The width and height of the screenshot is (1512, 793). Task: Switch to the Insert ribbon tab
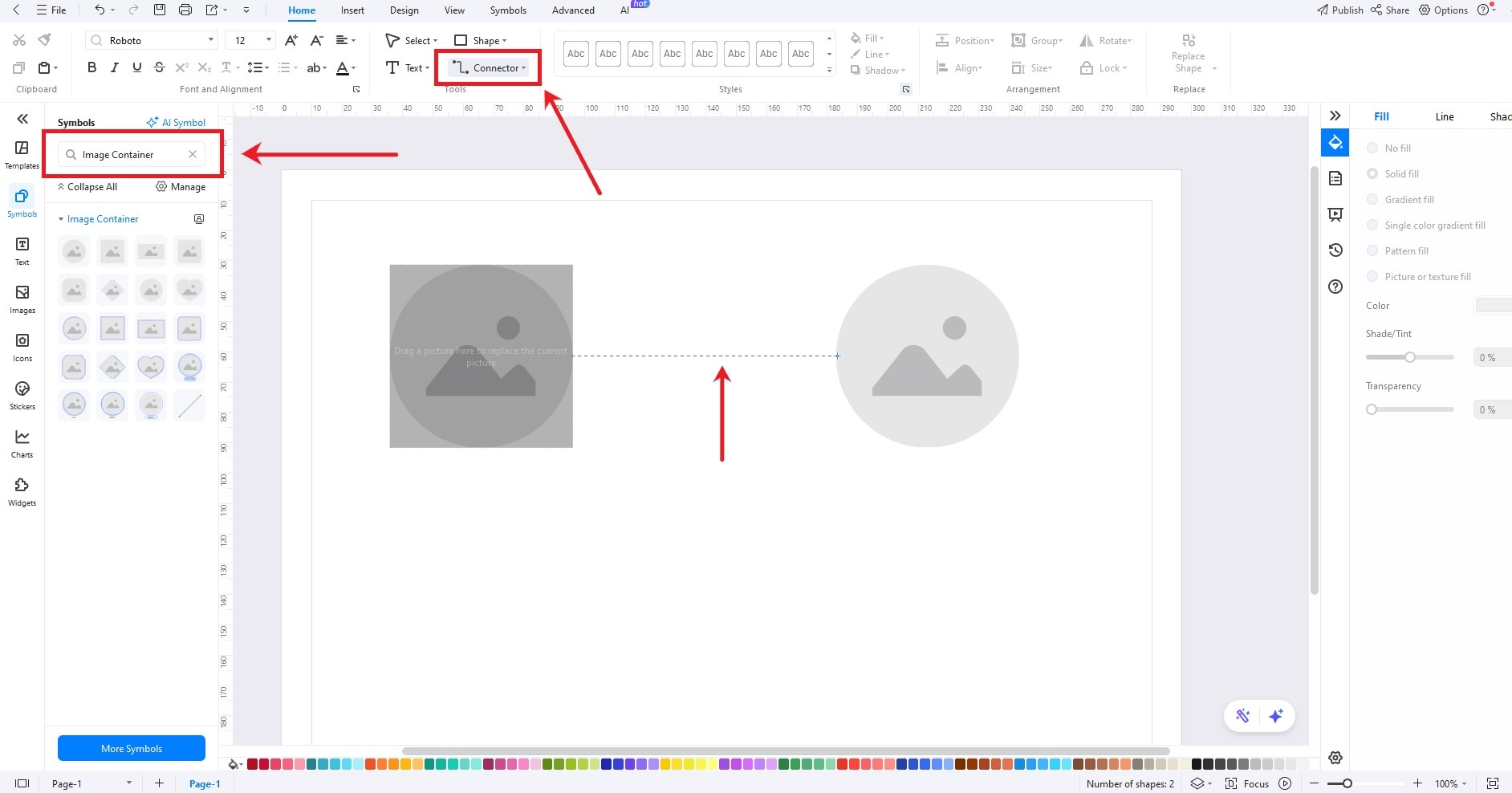[x=352, y=10]
